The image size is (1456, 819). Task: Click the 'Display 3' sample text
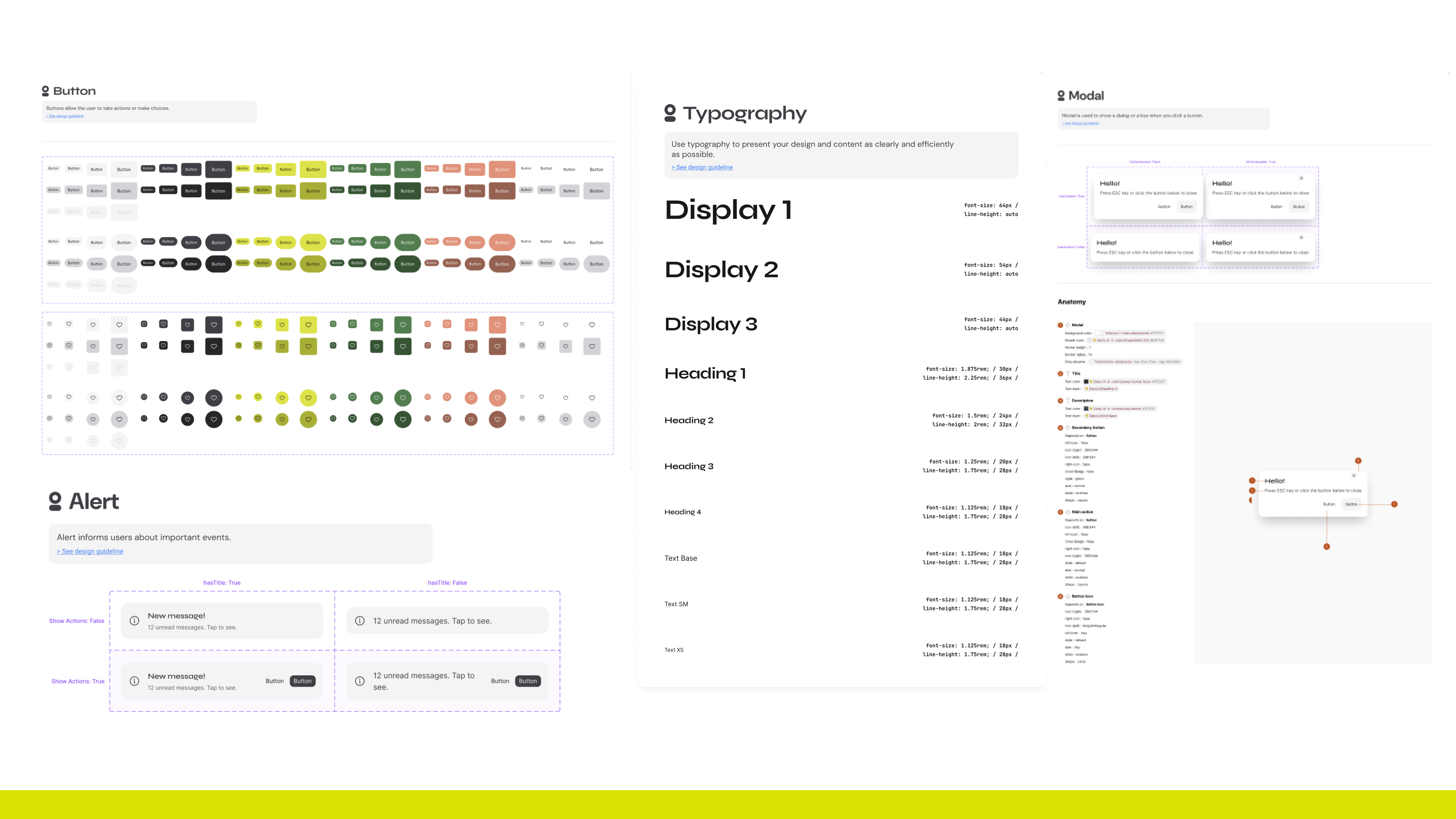tap(711, 324)
